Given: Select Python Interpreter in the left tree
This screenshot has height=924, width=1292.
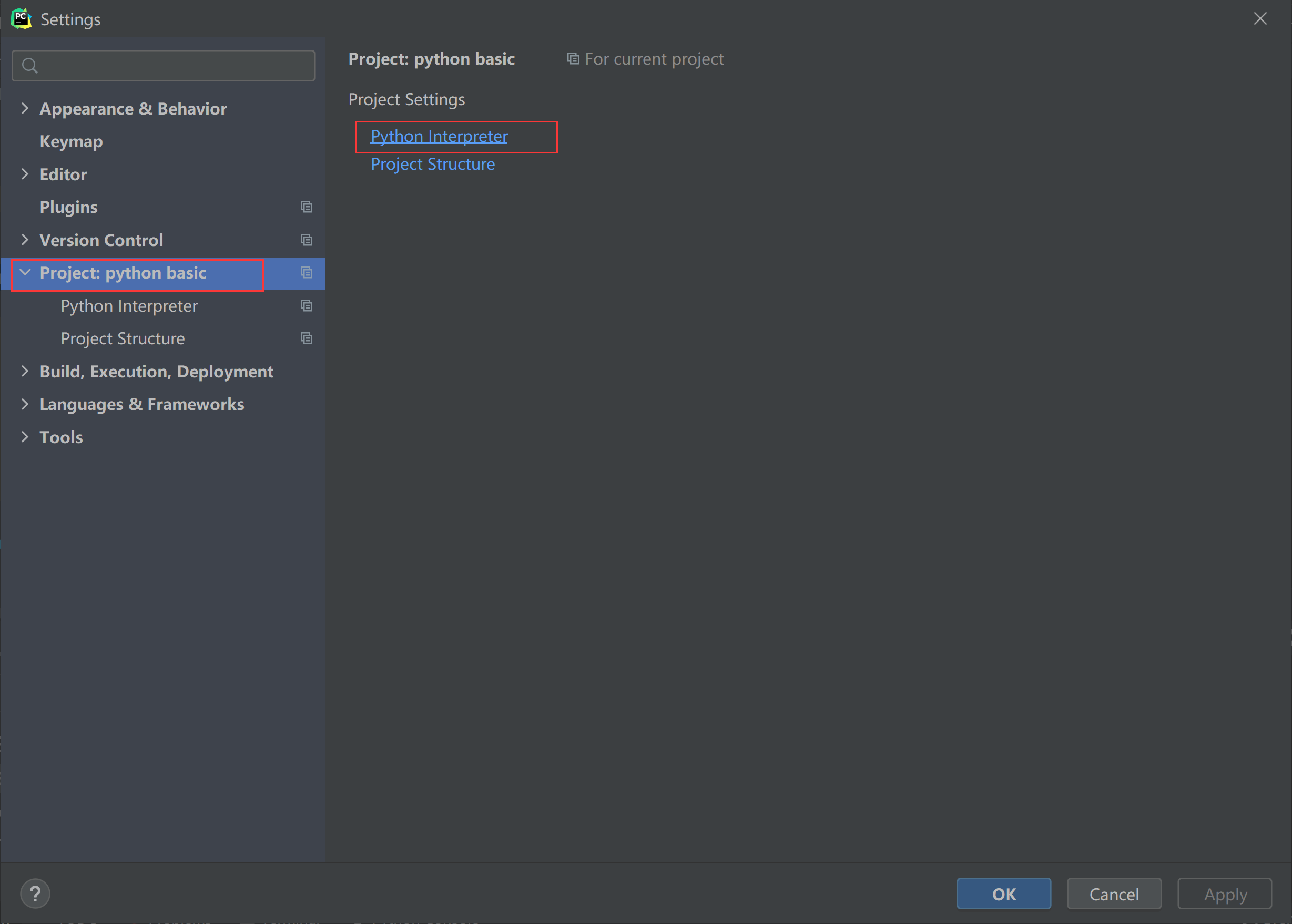Looking at the screenshot, I should (x=129, y=306).
